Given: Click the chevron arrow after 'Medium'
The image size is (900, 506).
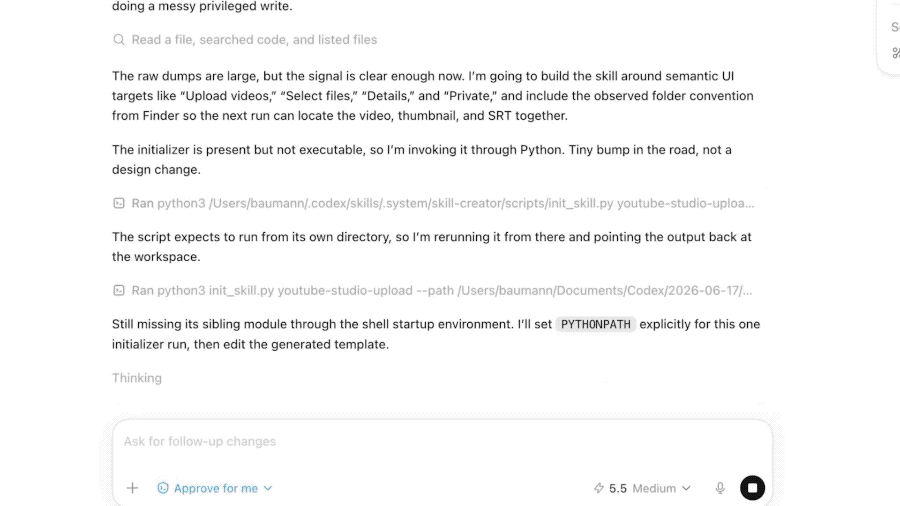Looking at the screenshot, I should point(686,489).
